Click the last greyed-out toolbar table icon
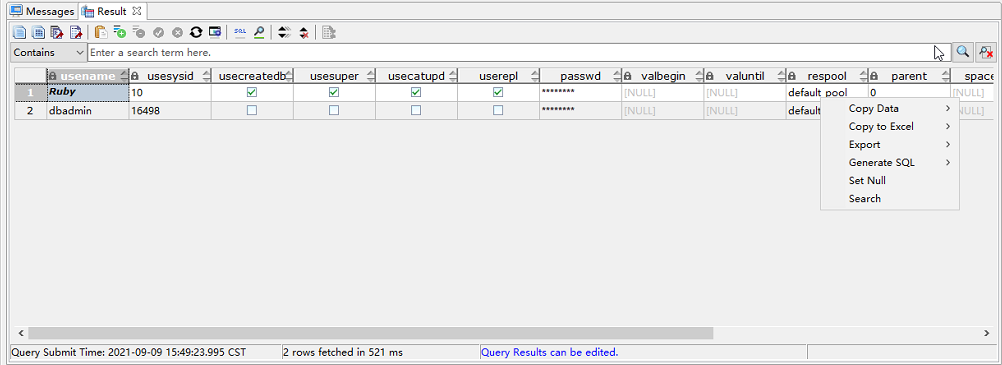1002x365 pixels. click(x=328, y=32)
